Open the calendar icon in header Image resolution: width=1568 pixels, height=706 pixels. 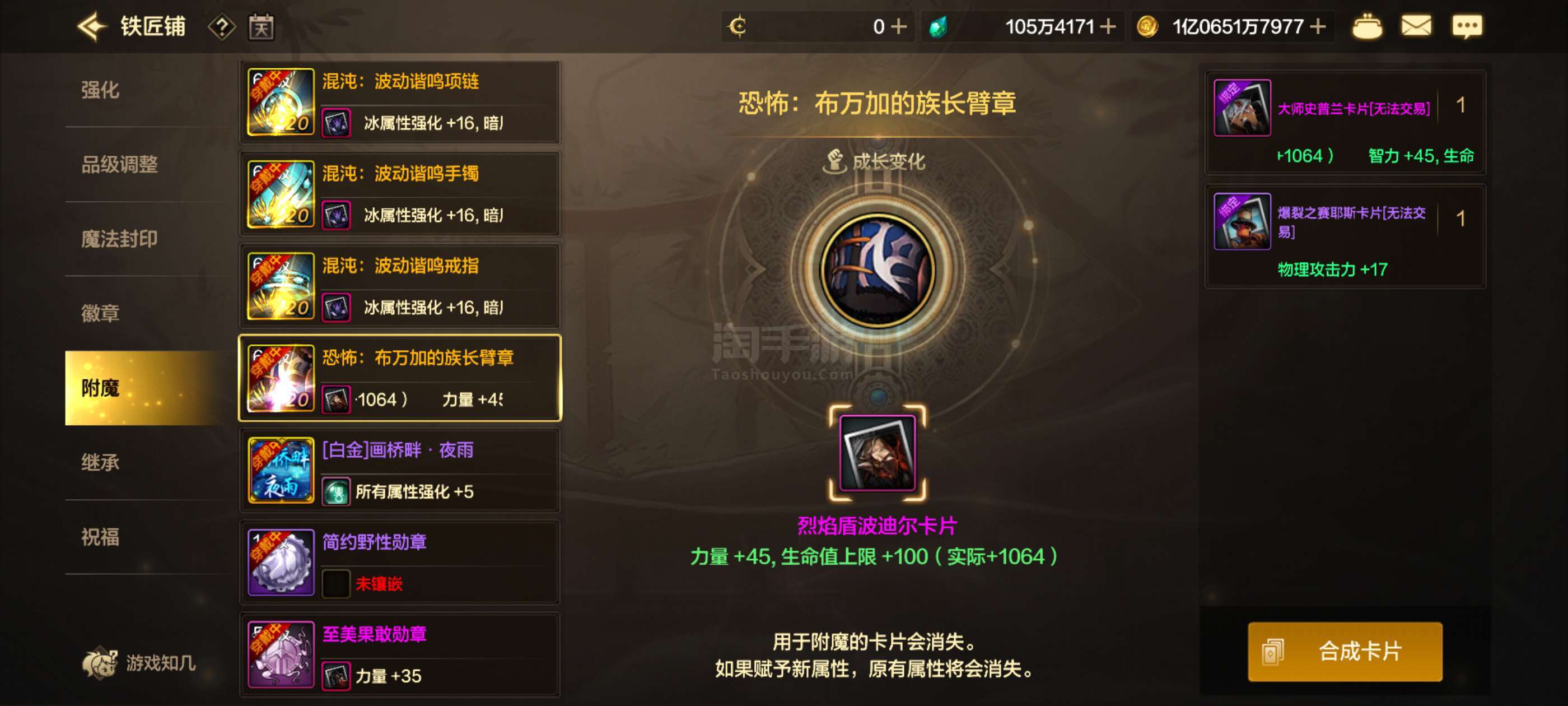pos(261,27)
